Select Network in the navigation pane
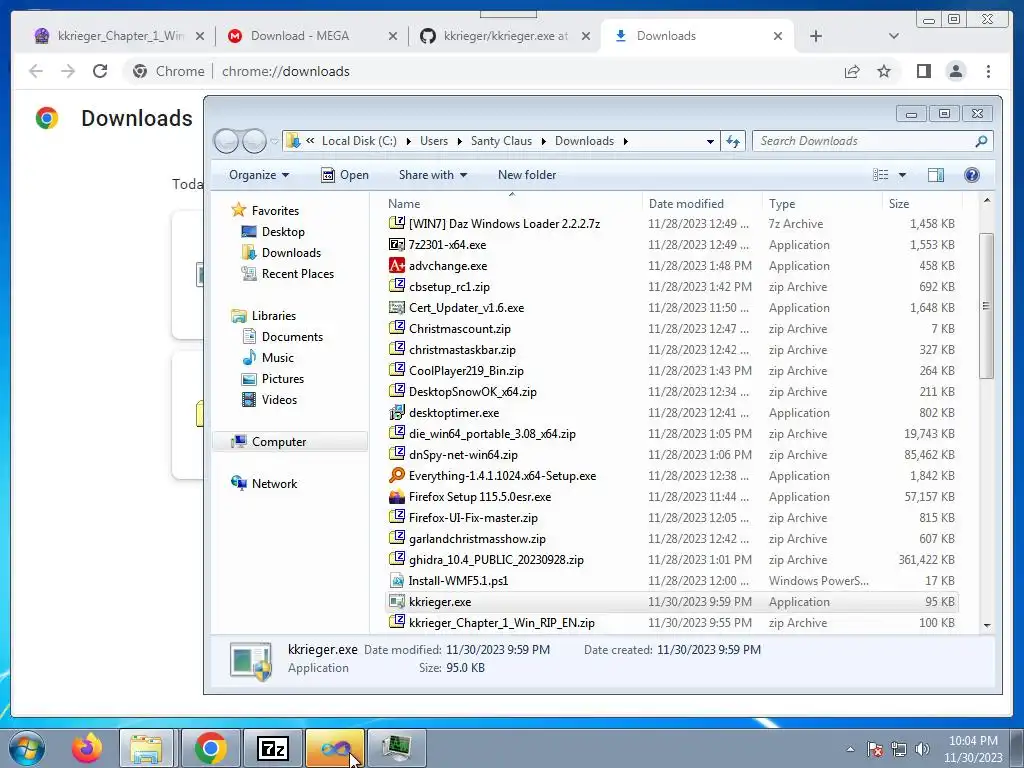The width and height of the screenshot is (1024, 768). pos(274,484)
